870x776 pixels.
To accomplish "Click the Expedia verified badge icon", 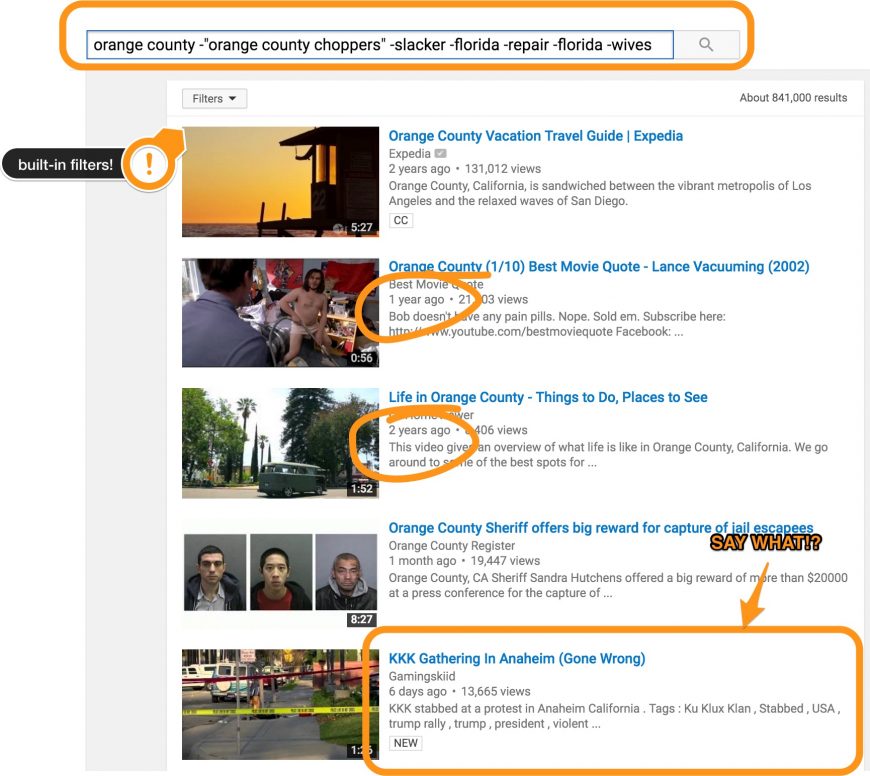I will [x=441, y=154].
